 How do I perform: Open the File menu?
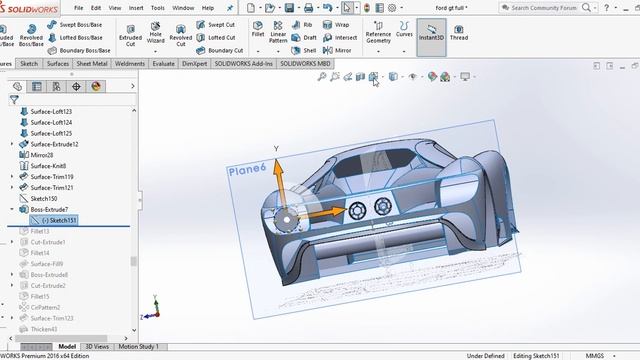pos(78,8)
